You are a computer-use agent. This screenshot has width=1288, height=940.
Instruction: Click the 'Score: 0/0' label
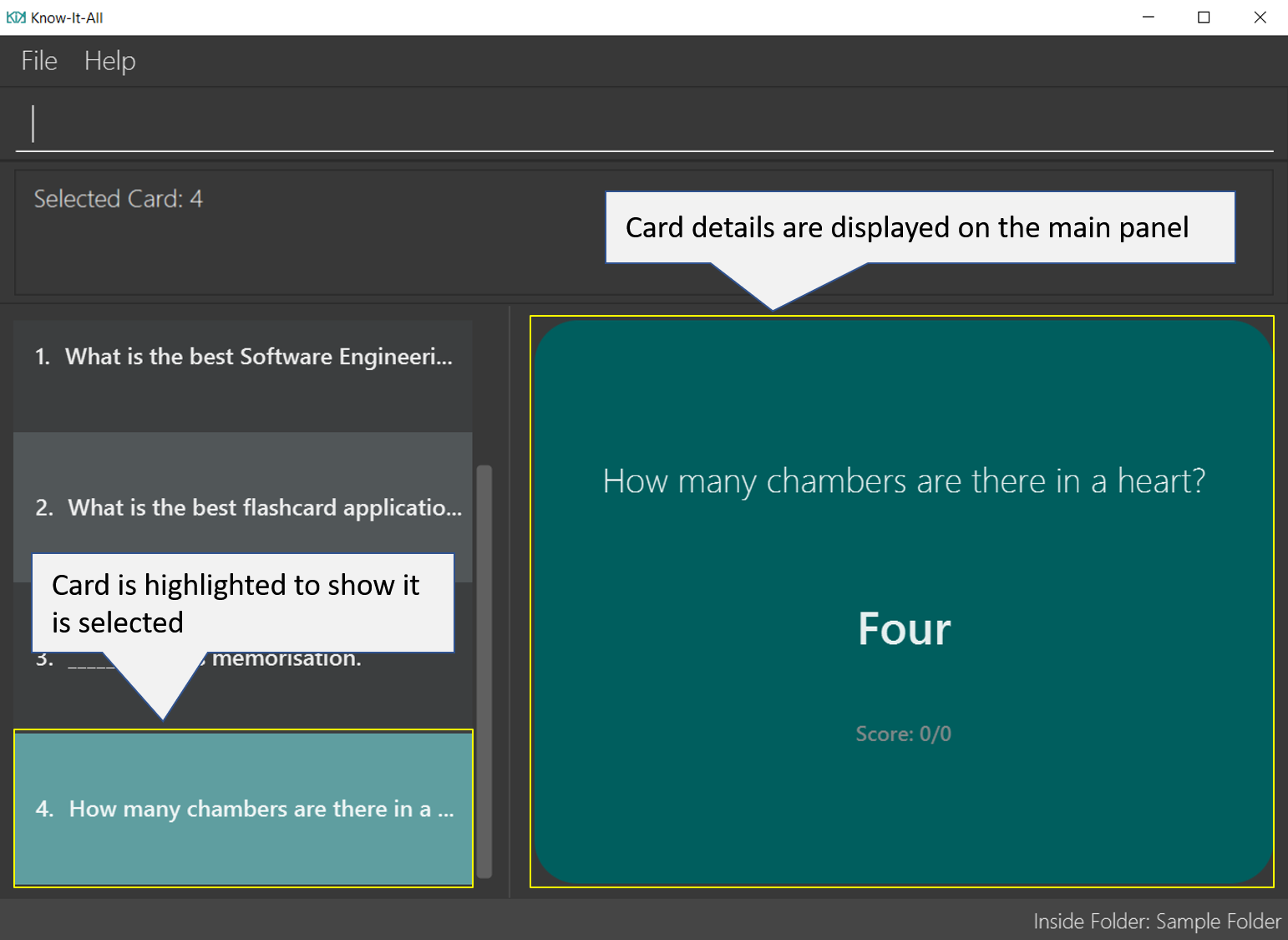point(903,734)
